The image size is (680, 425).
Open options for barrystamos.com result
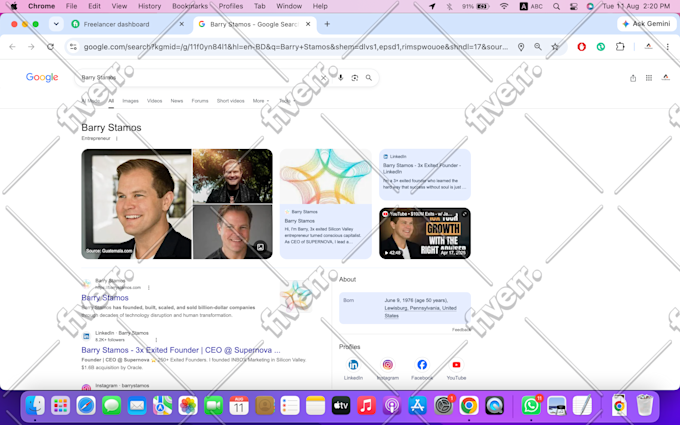[149, 288]
